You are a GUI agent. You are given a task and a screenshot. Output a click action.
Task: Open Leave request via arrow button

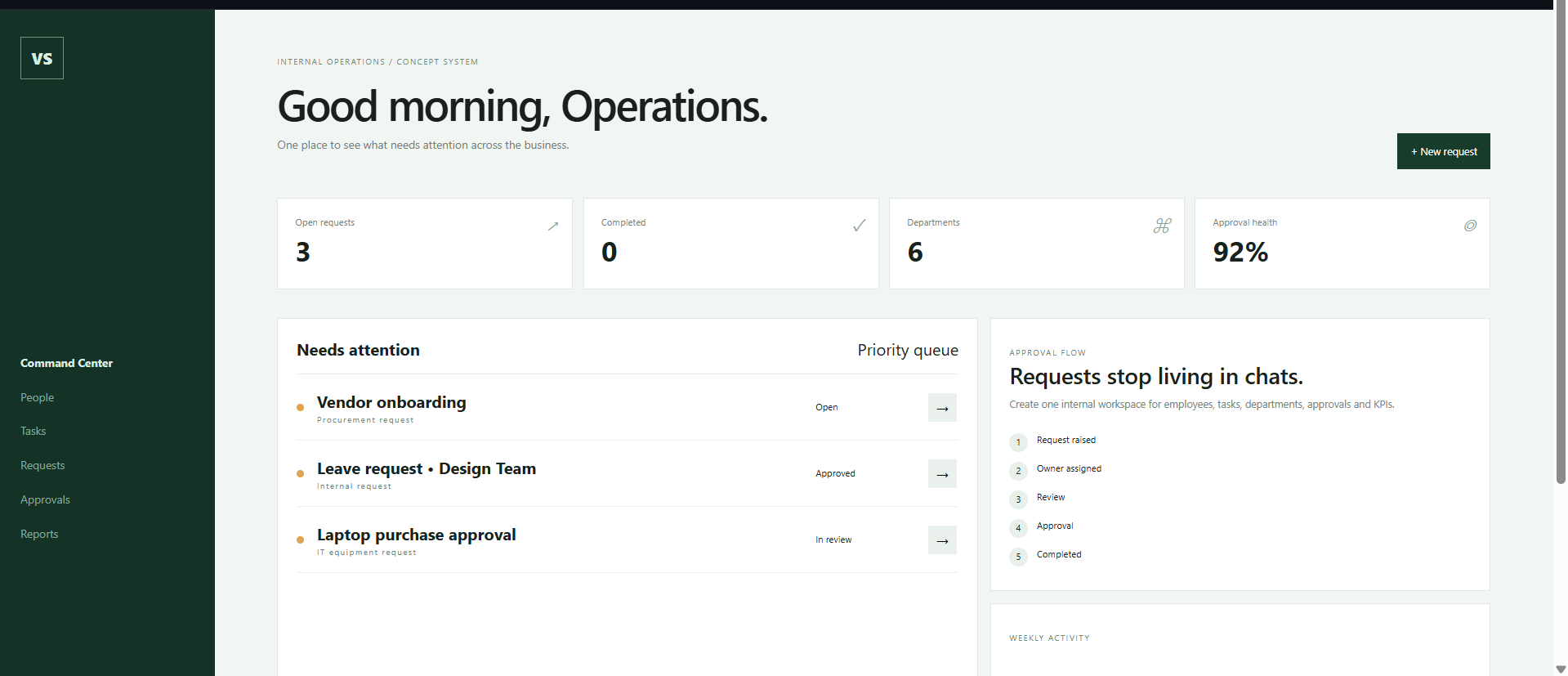coord(942,474)
